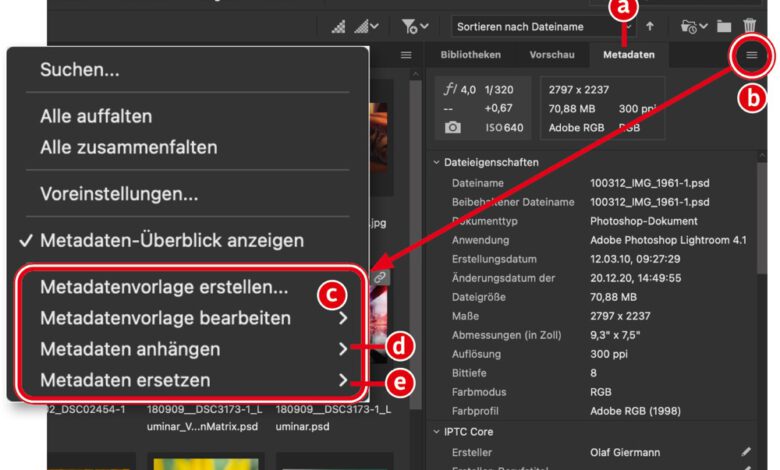Open the thumbnail quality options icon
Screen dimensions: 780x470
339,26
